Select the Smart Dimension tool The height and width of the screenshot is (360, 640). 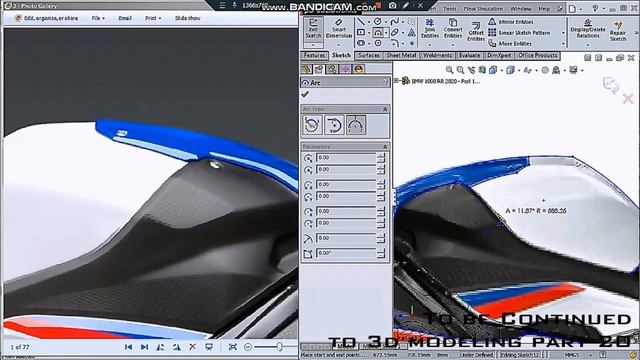pyautogui.click(x=339, y=29)
